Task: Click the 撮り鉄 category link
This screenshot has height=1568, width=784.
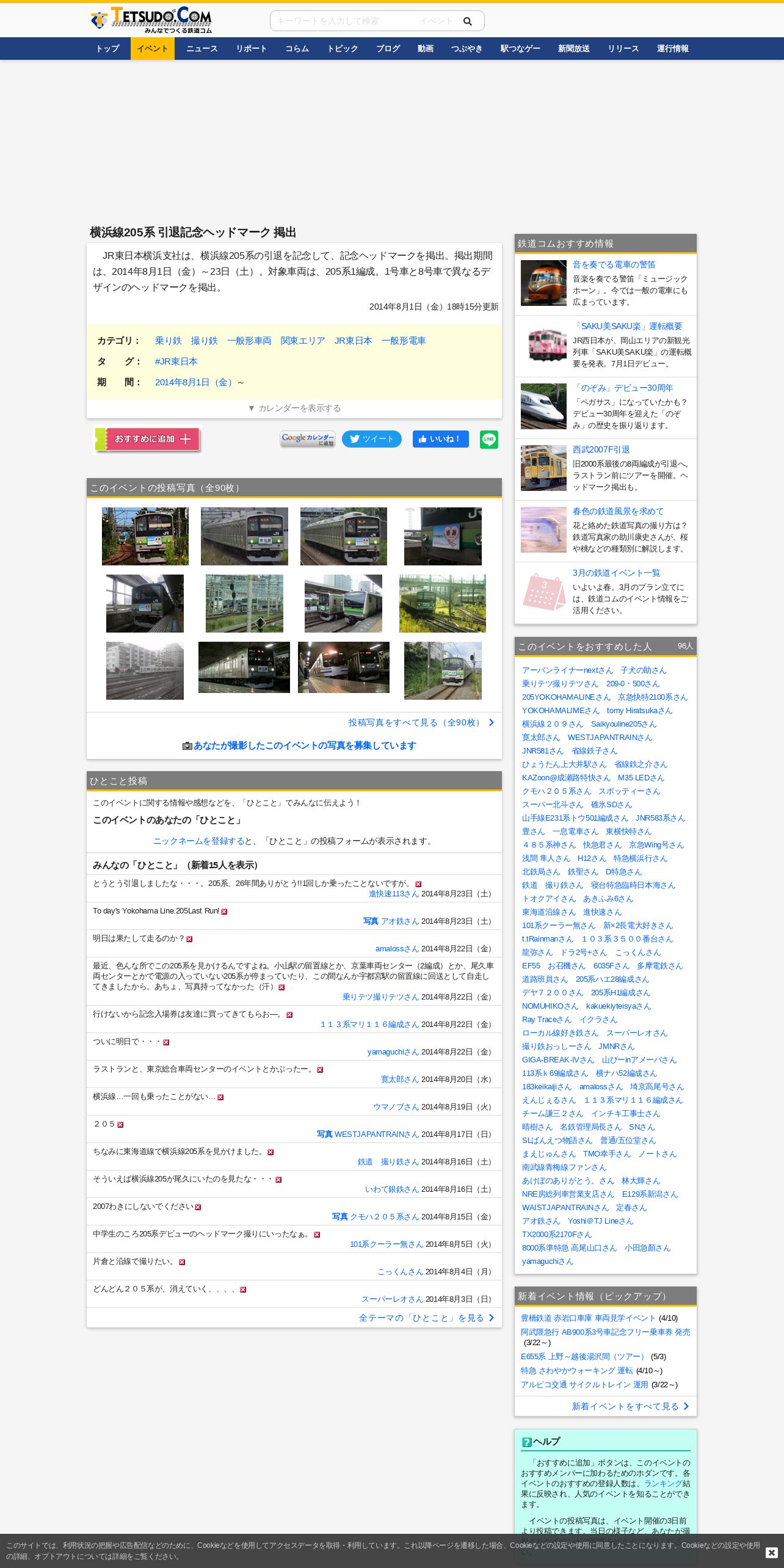Action: tap(205, 341)
